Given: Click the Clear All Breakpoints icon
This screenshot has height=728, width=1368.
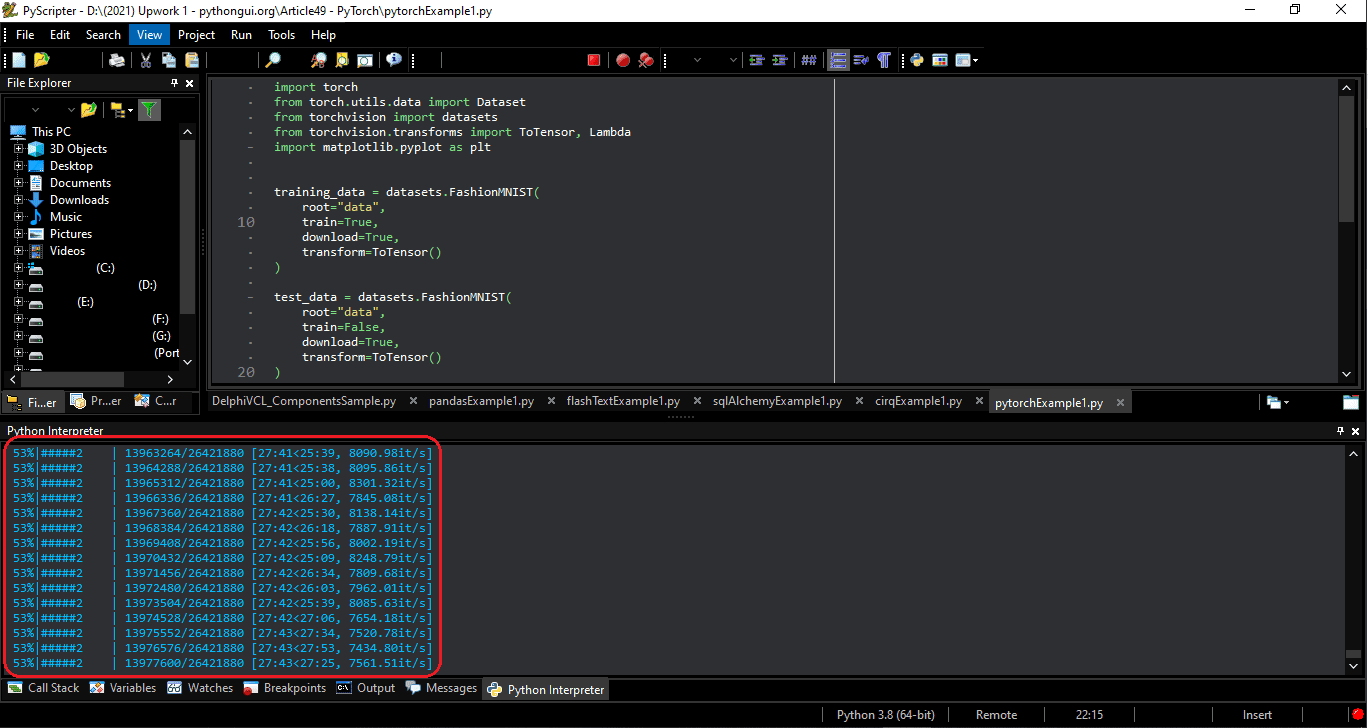Looking at the screenshot, I should coord(646,60).
